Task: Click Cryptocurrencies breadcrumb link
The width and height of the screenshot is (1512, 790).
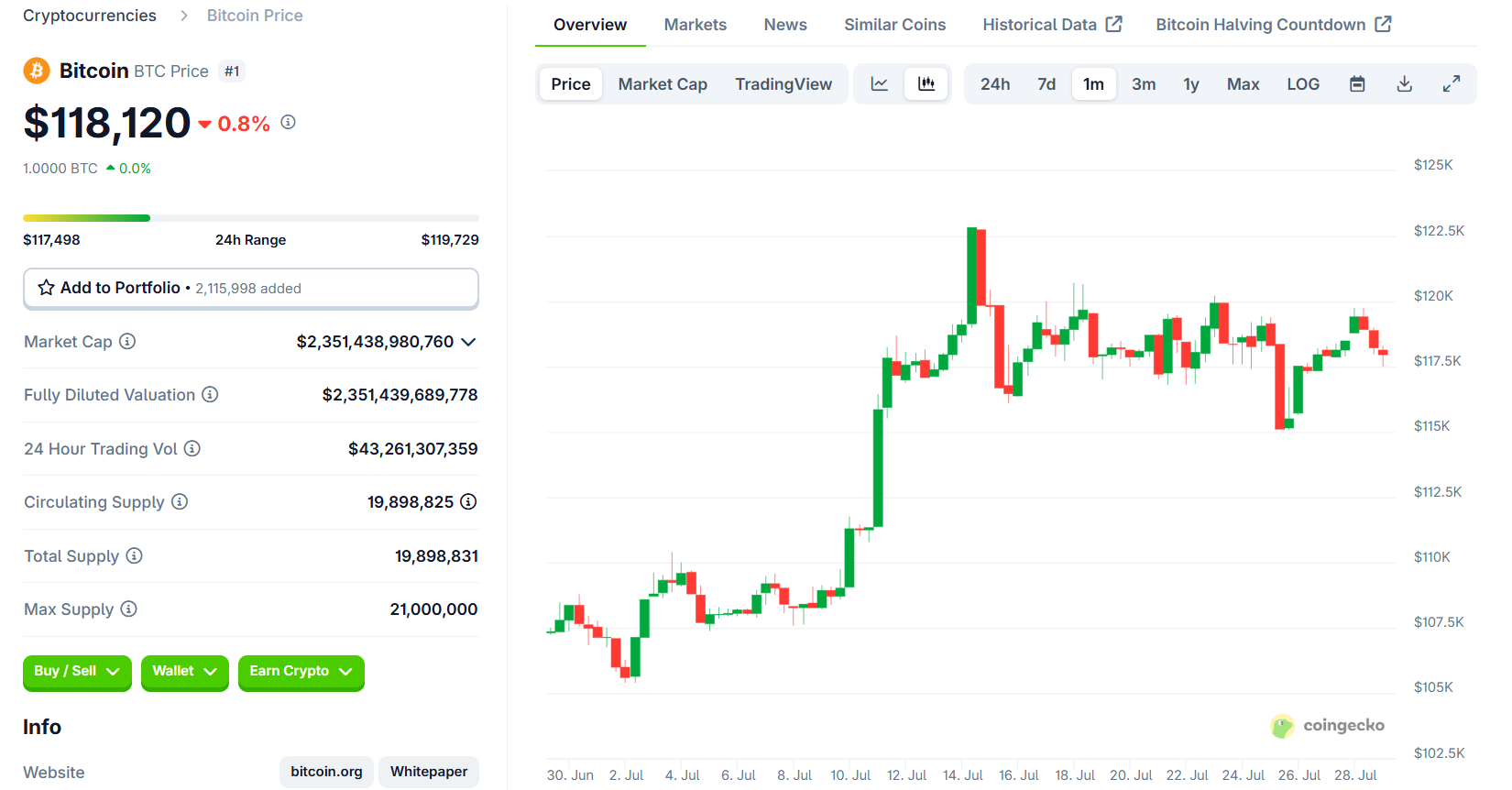Action: pos(90,16)
